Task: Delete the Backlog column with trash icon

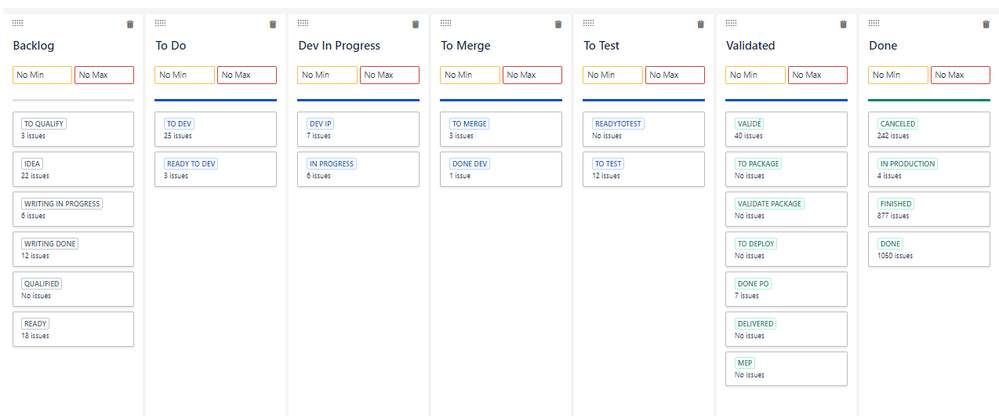Action: click(130, 24)
